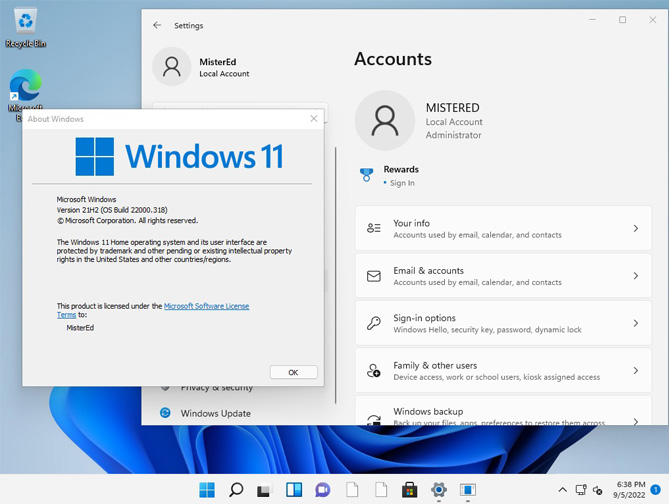Click the Windows backup sync icon
Viewport: 669px width, 504px height.
point(374,420)
